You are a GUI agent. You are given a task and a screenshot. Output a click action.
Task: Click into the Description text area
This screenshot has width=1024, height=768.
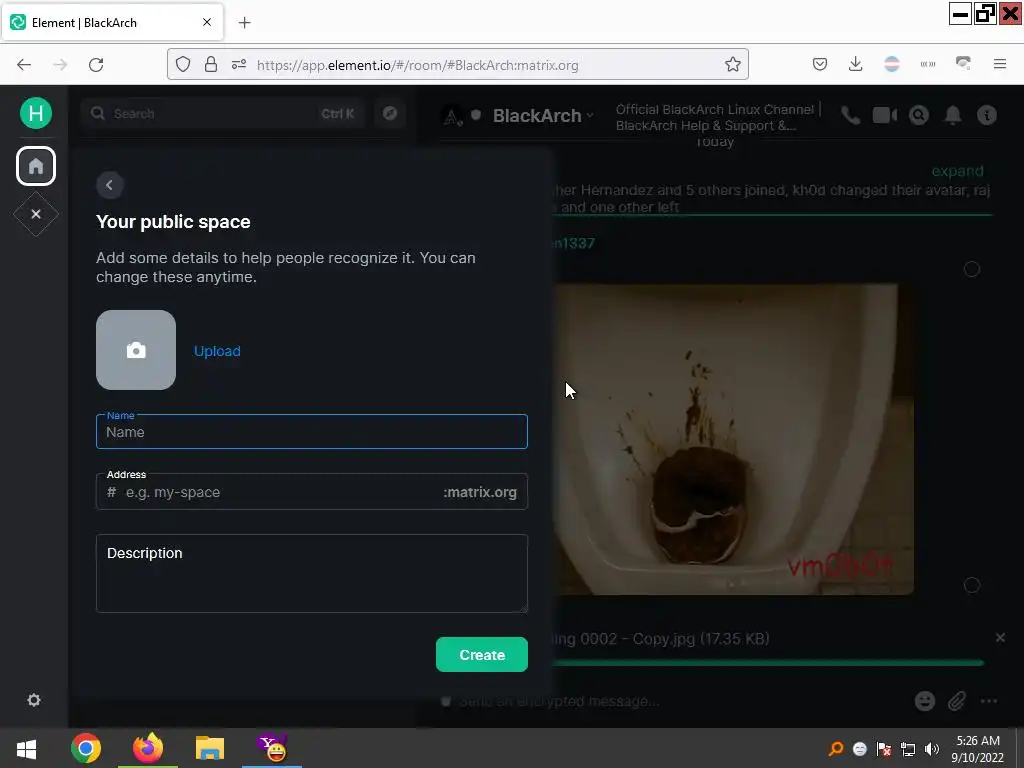tap(312, 573)
